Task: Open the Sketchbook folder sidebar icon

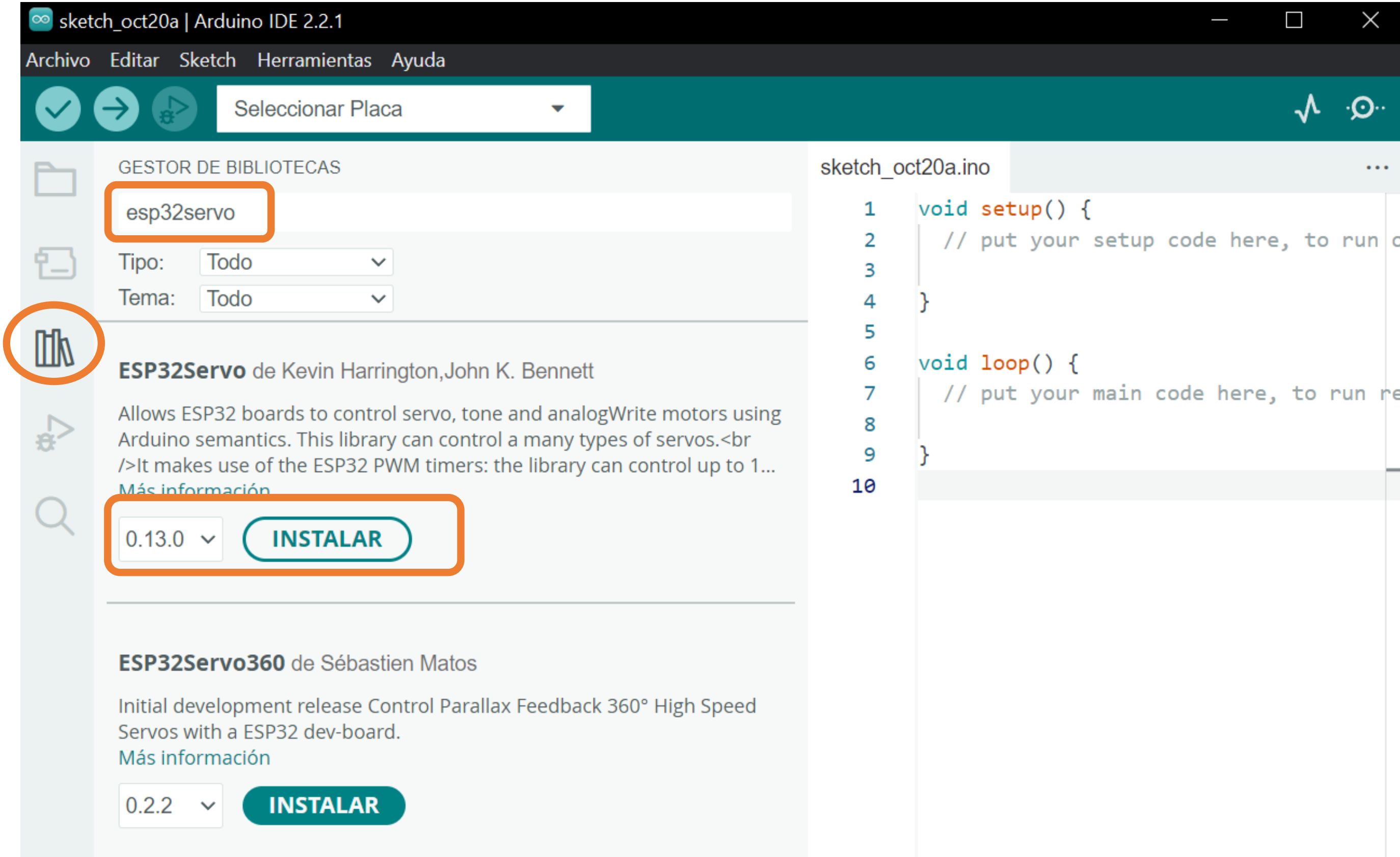Action: coord(55,179)
